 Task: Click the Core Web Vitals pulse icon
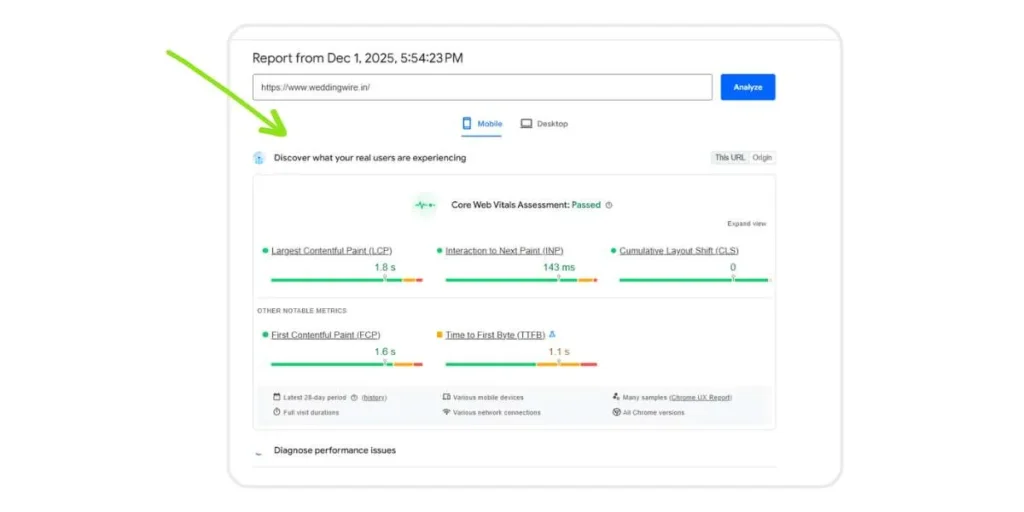[x=426, y=205]
